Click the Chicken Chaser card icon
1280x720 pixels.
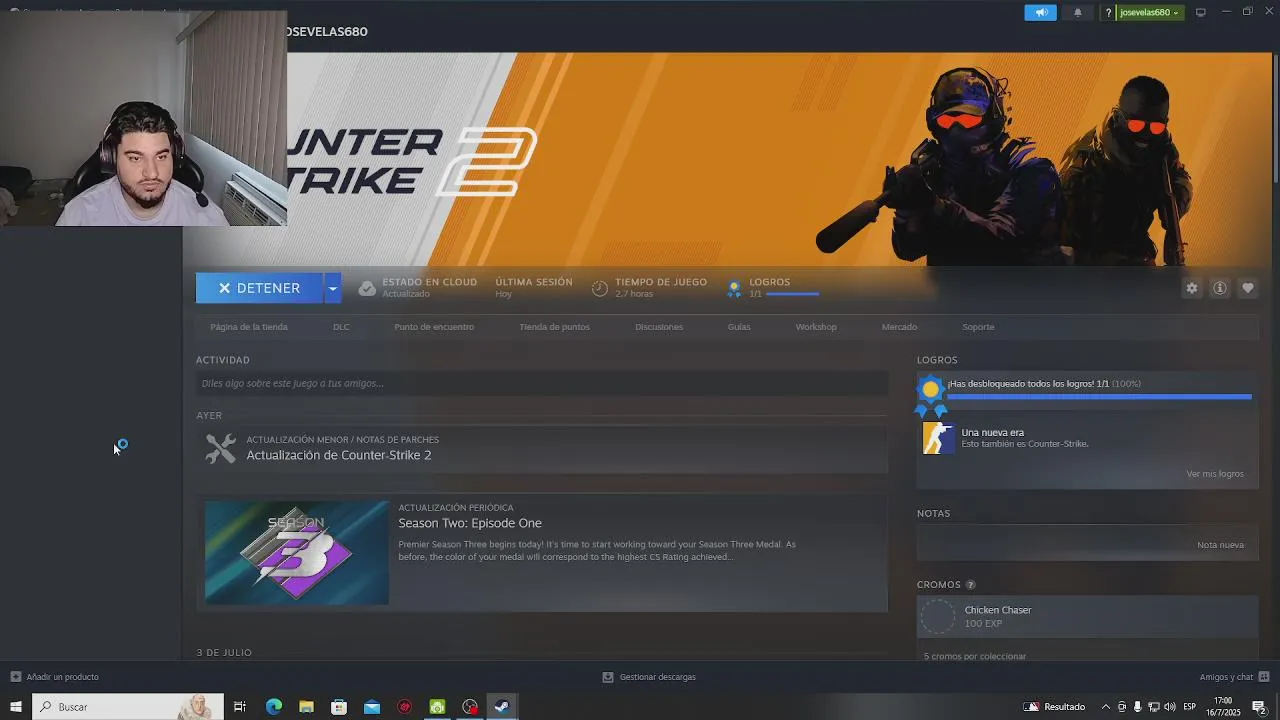938,616
